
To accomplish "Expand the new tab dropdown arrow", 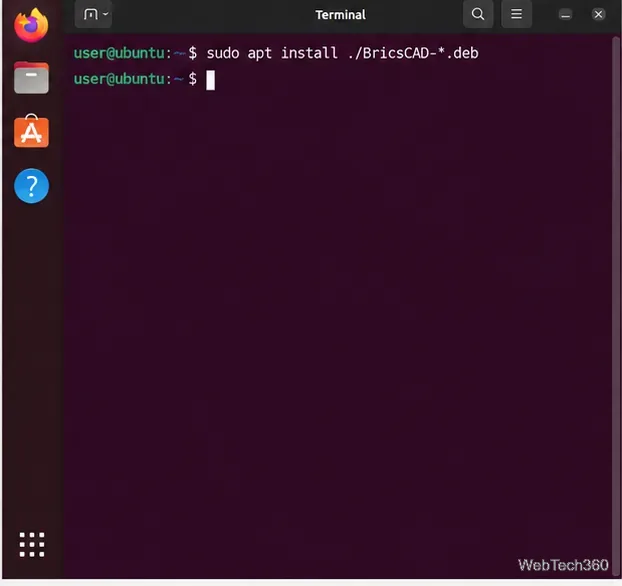I will [x=106, y=14].
